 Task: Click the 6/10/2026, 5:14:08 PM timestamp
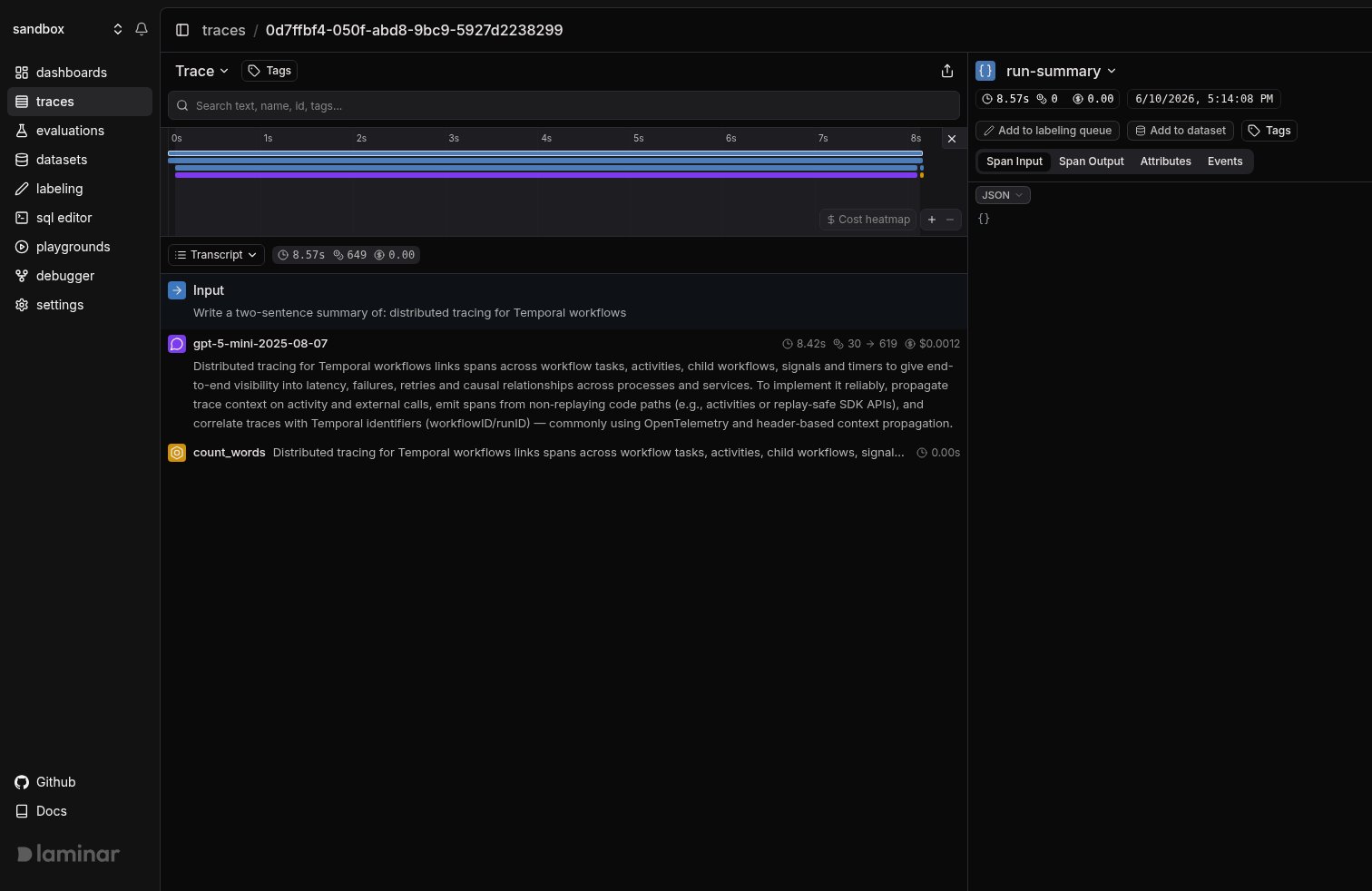[x=1203, y=99]
